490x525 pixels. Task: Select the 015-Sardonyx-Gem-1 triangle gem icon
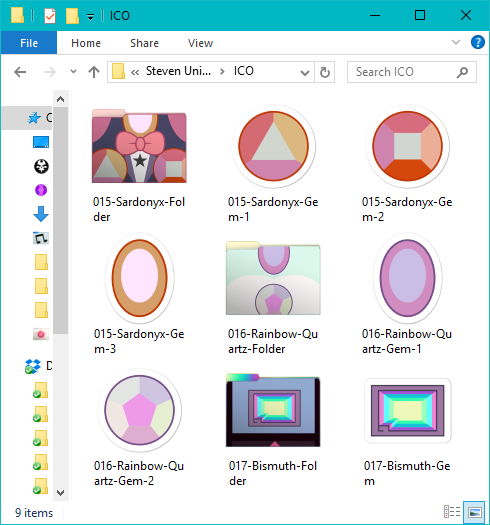pyautogui.click(x=273, y=146)
